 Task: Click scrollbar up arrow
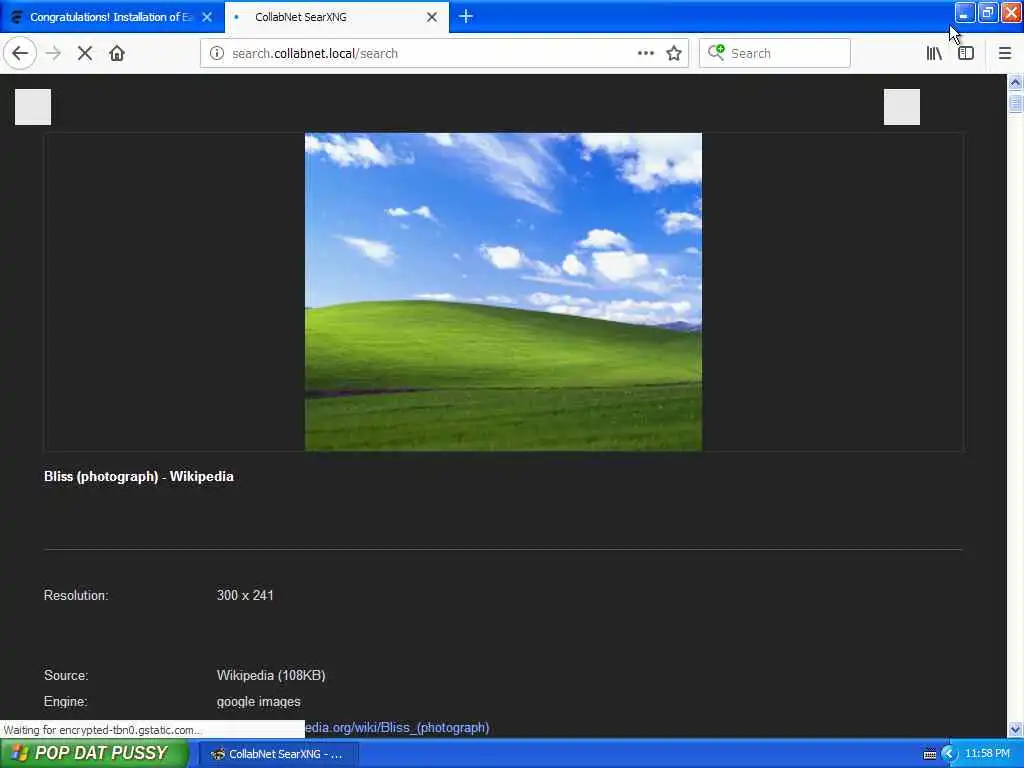click(1015, 82)
